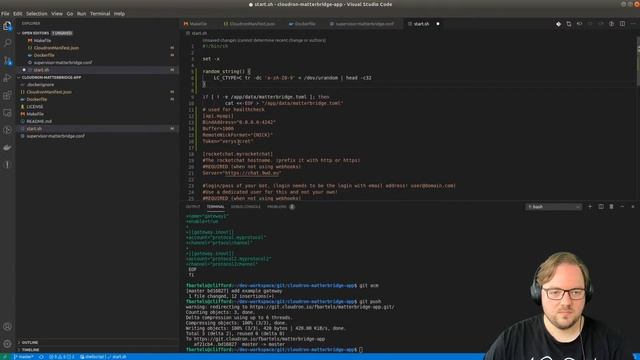Open the Accounts menu in activity bar
This screenshot has height=360, width=640.
click(7, 327)
